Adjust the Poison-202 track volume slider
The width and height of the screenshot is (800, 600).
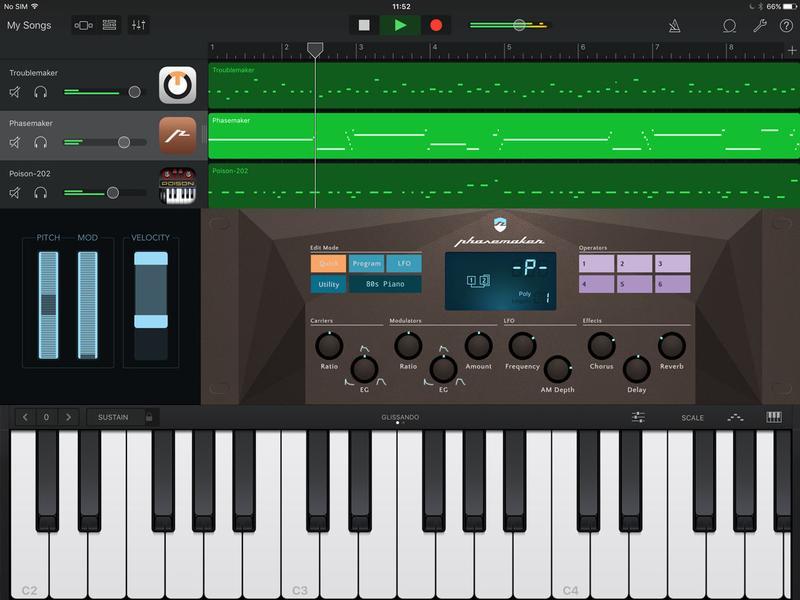click(112, 192)
